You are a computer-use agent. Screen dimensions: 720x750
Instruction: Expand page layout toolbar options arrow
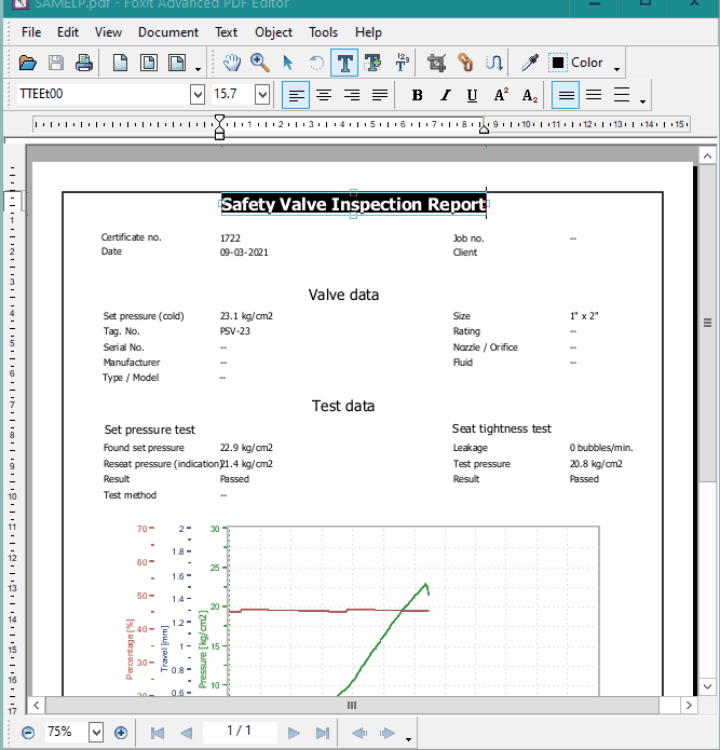pos(198,69)
